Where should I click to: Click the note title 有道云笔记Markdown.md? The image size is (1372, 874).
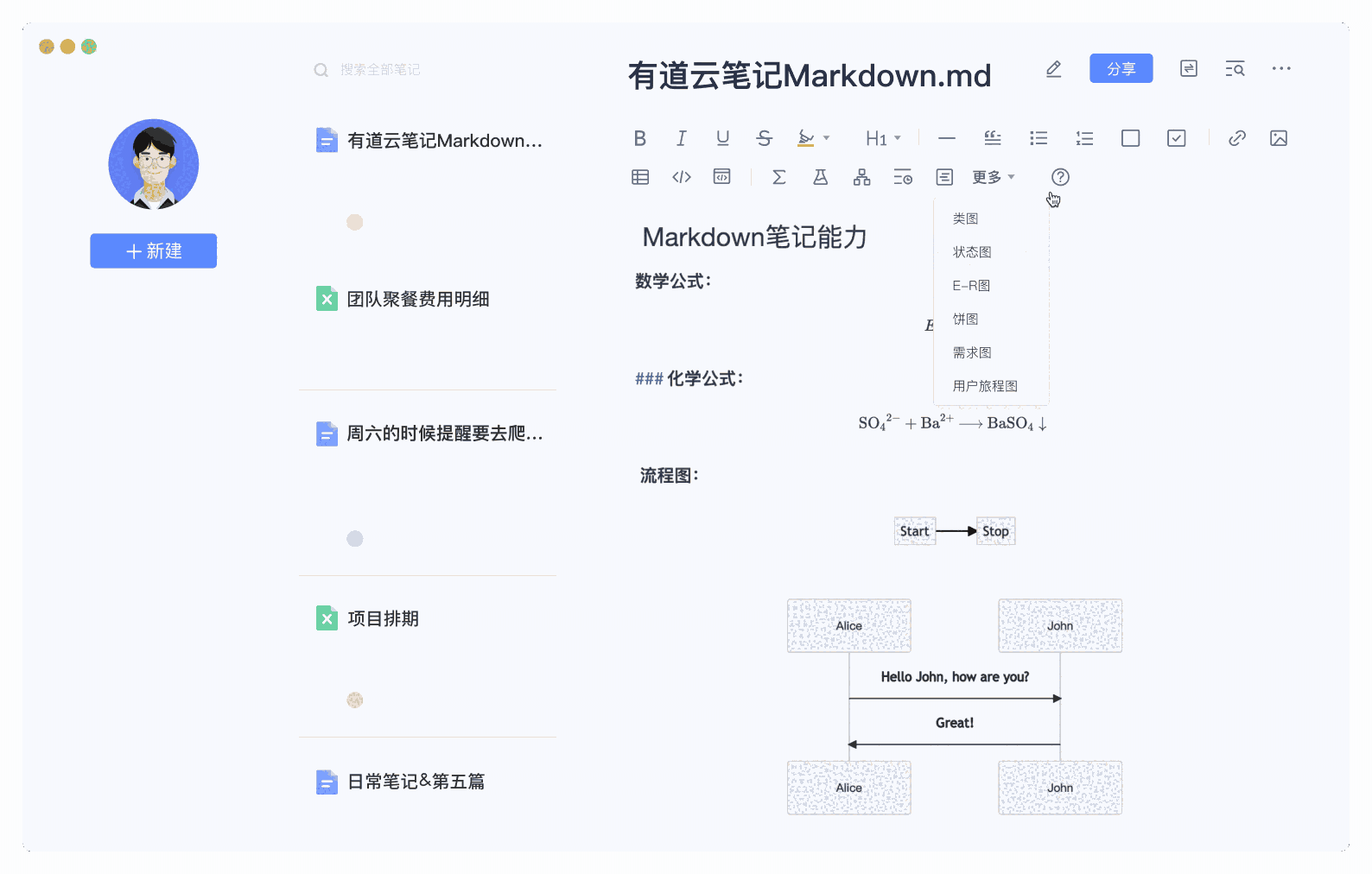pyautogui.click(x=810, y=76)
